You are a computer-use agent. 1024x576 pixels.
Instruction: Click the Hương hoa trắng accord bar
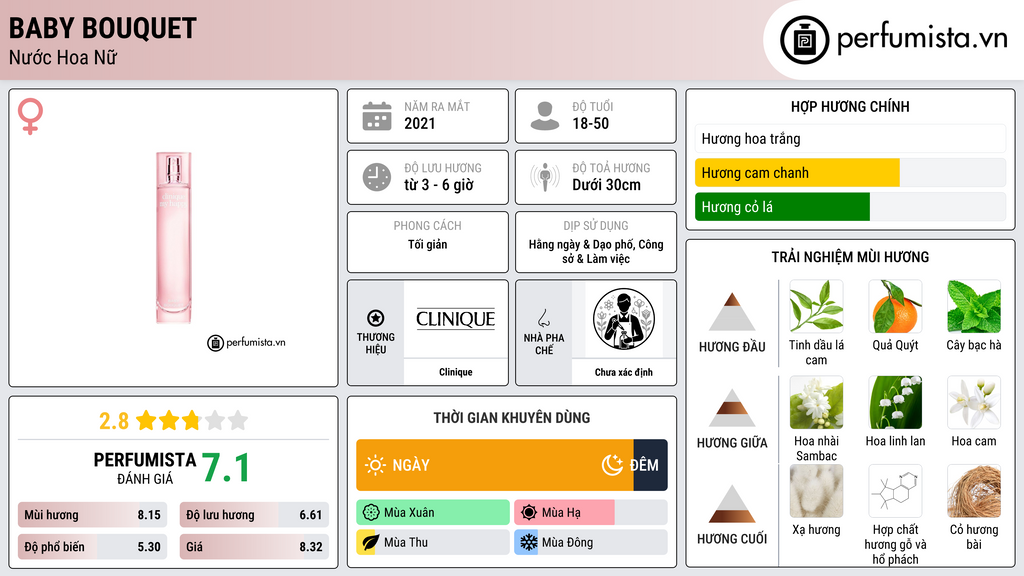point(850,138)
